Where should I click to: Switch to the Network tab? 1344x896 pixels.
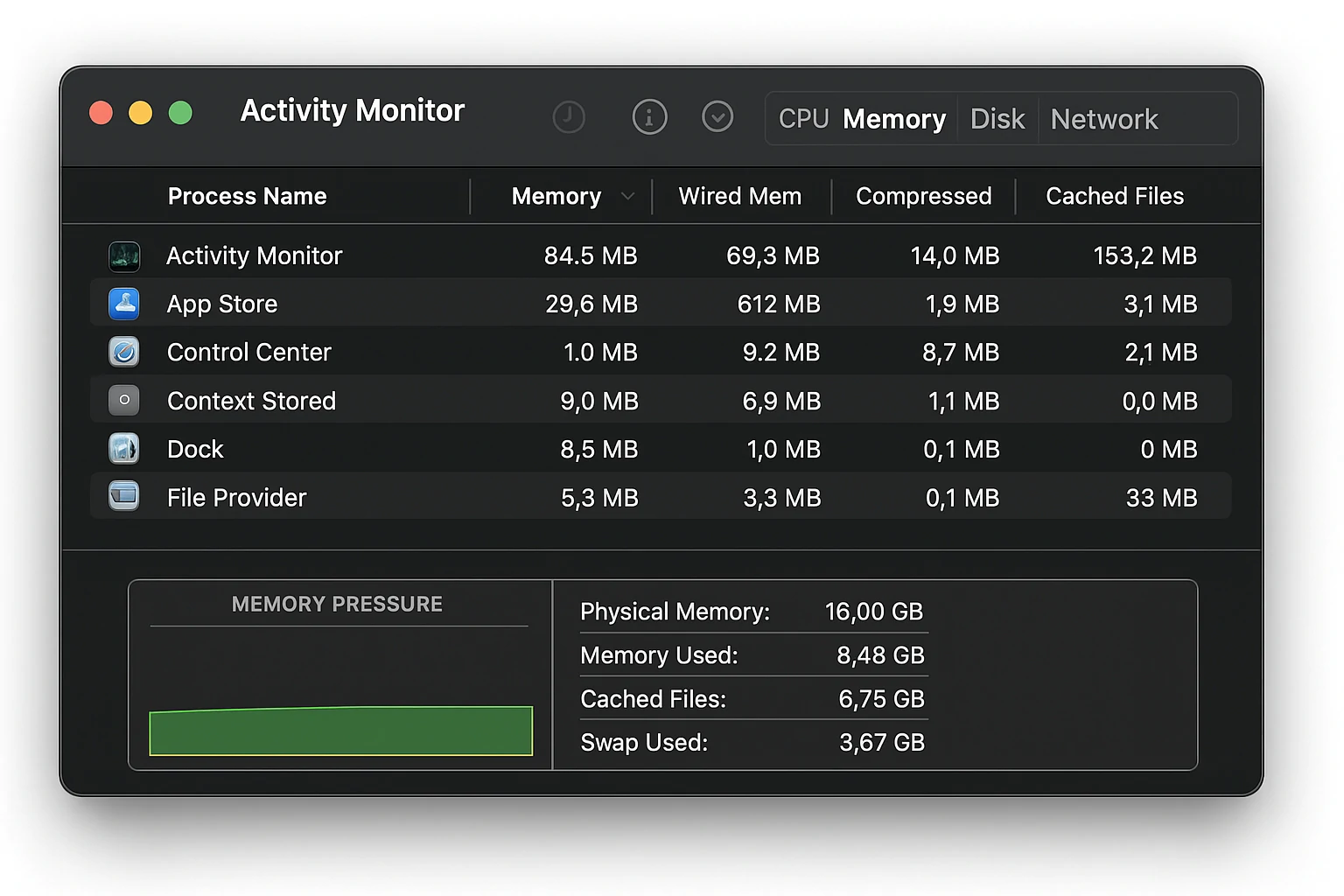(x=1104, y=119)
